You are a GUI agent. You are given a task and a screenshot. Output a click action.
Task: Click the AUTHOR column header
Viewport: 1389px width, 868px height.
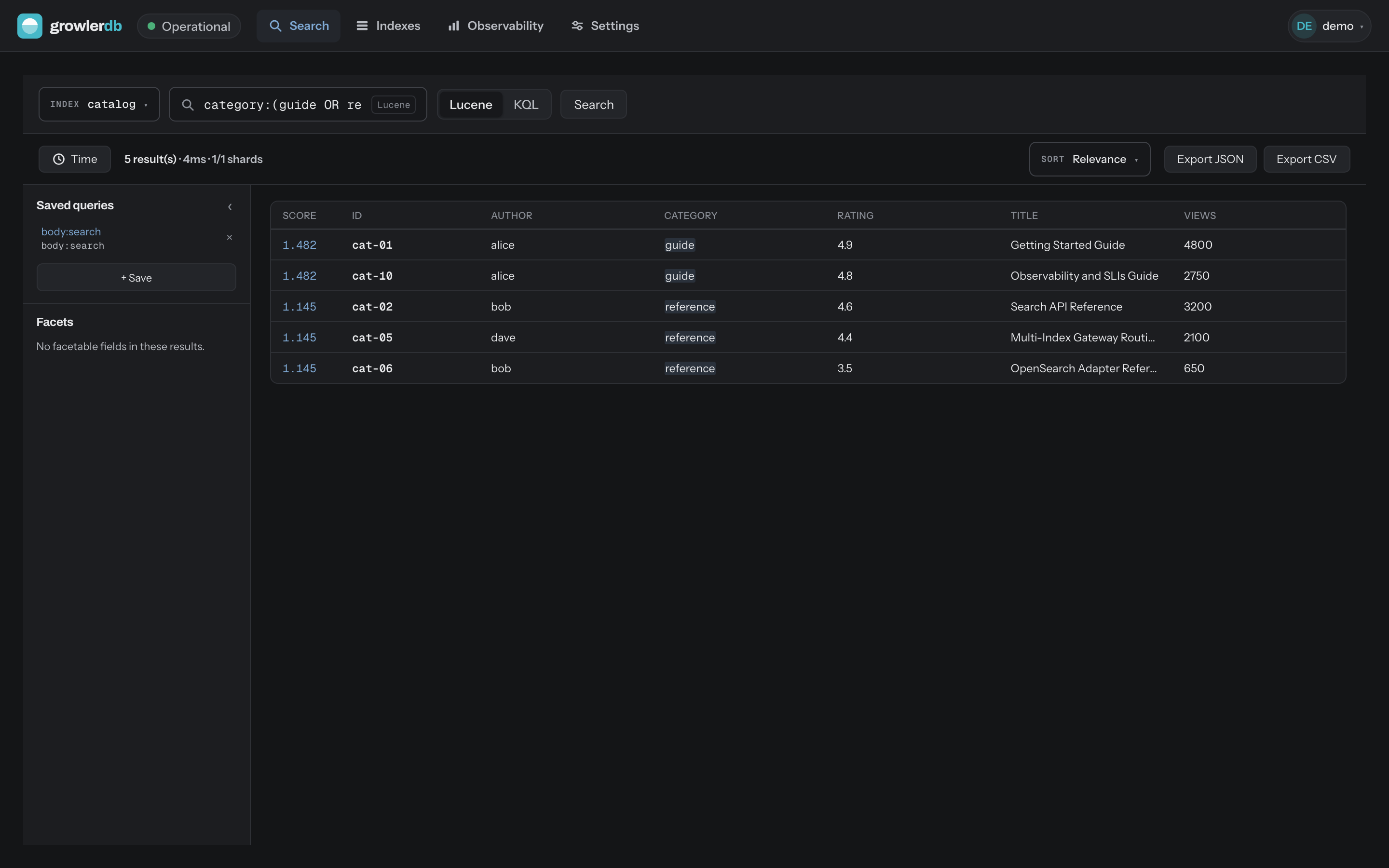[511, 215]
